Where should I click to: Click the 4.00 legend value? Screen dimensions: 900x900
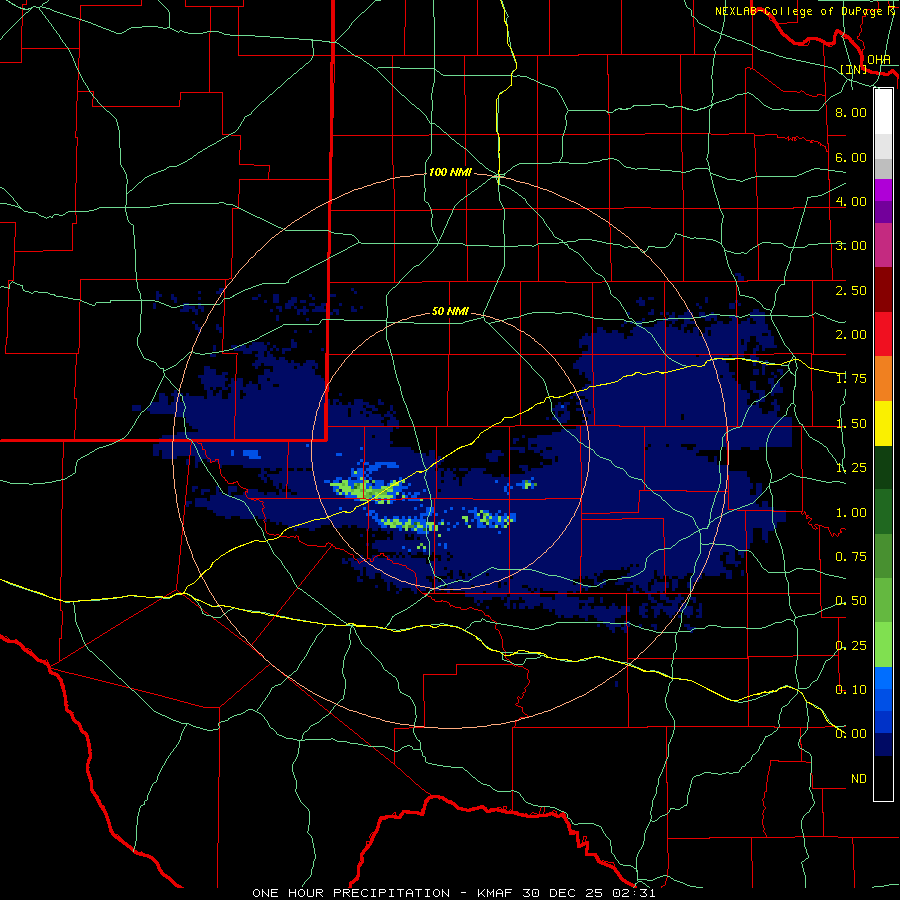click(851, 201)
